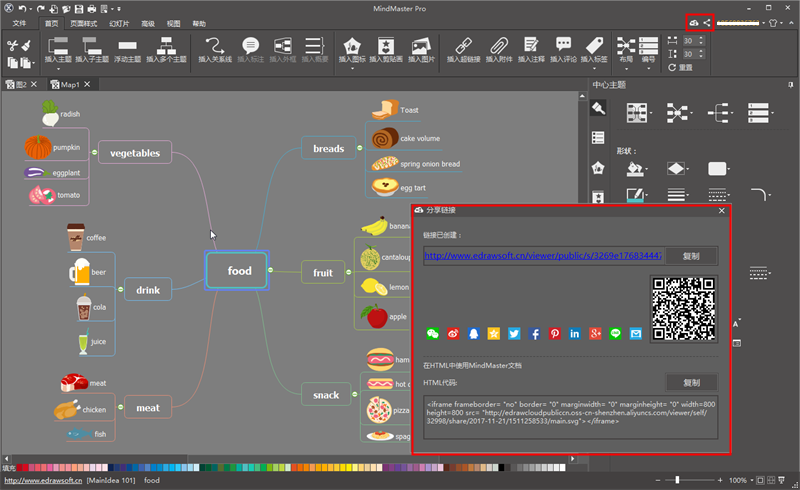
Task: Click the Insert Attachment (插入附件) paperclip icon
Action: pos(498,46)
